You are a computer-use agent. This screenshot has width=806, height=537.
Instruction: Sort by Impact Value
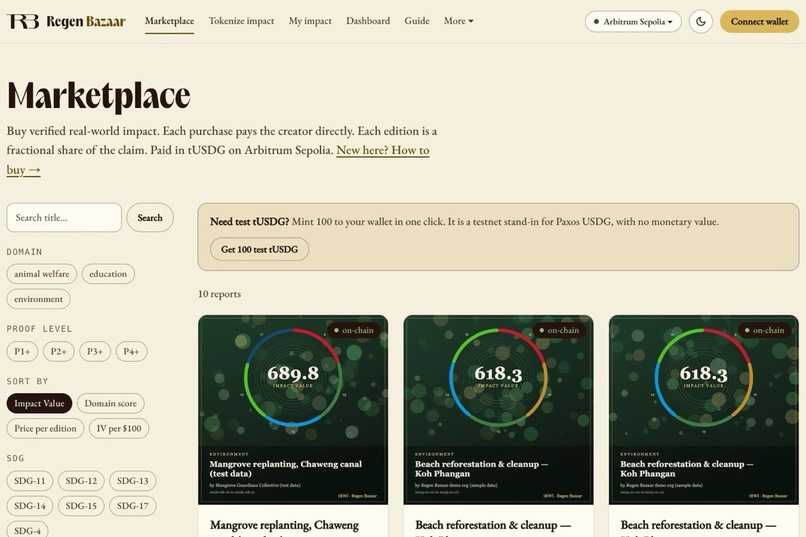(39, 403)
